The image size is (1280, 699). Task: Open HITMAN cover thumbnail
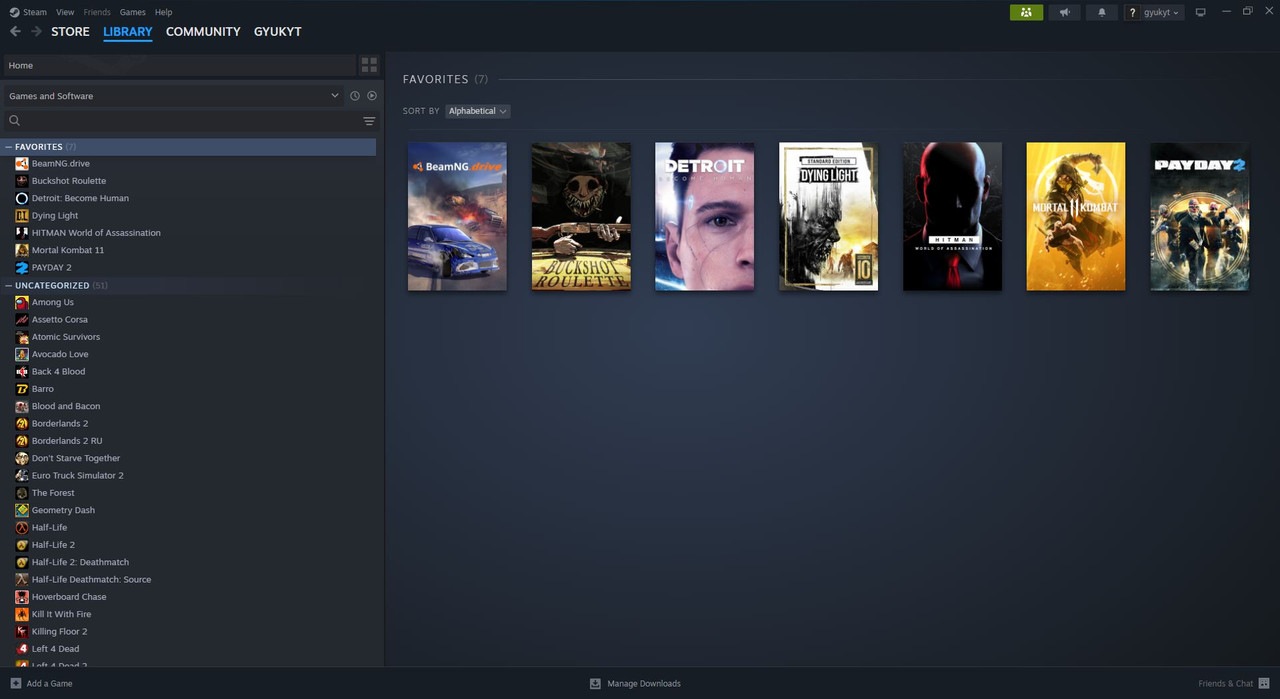(x=952, y=216)
